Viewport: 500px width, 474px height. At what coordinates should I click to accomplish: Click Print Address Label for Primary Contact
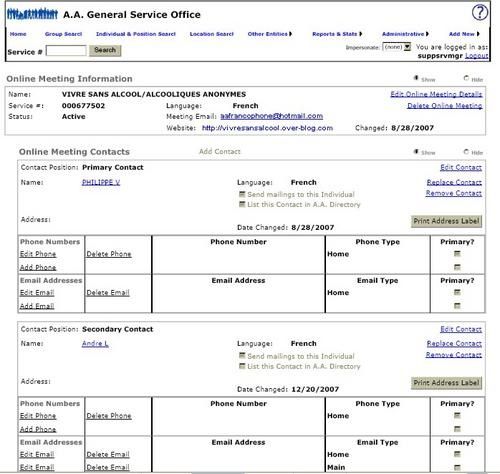(x=446, y=221)
